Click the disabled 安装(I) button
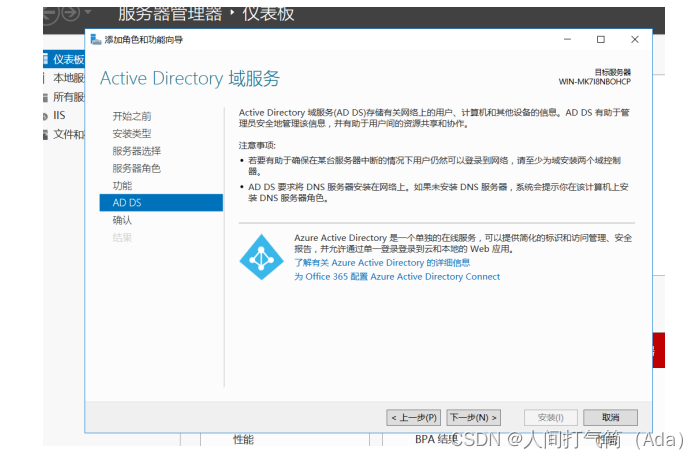699x459 pixels. tap(551, 418)
